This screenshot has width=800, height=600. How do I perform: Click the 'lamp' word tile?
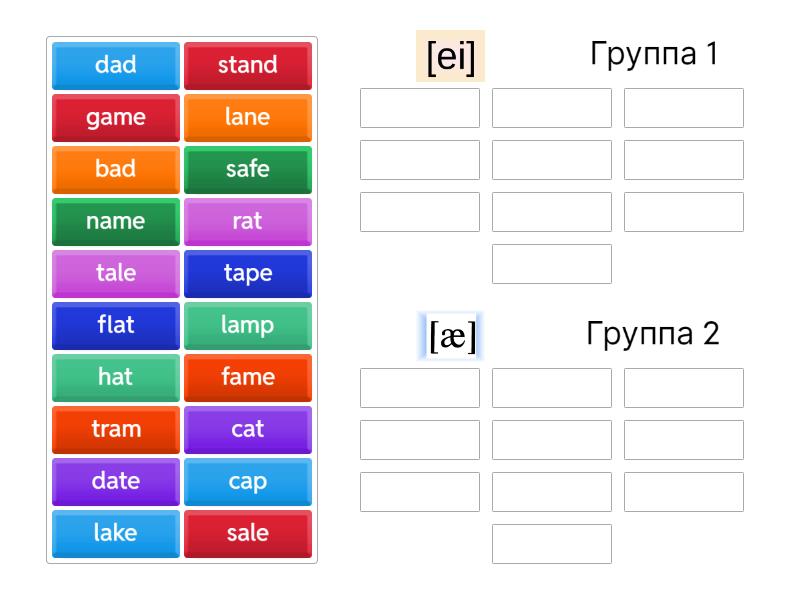point(248,326)
